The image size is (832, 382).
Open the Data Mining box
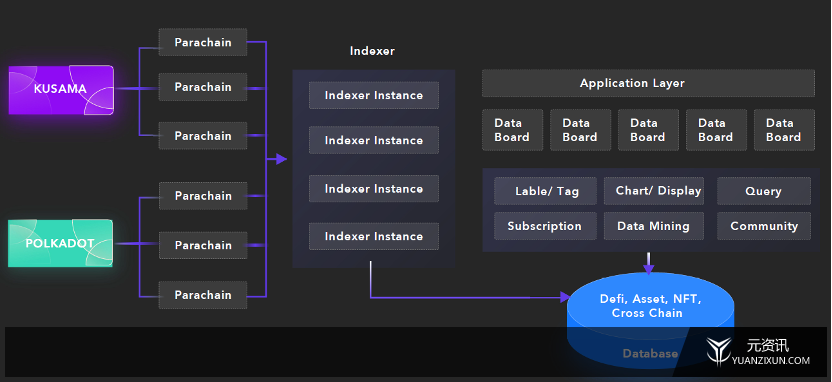tap(654, 226)
